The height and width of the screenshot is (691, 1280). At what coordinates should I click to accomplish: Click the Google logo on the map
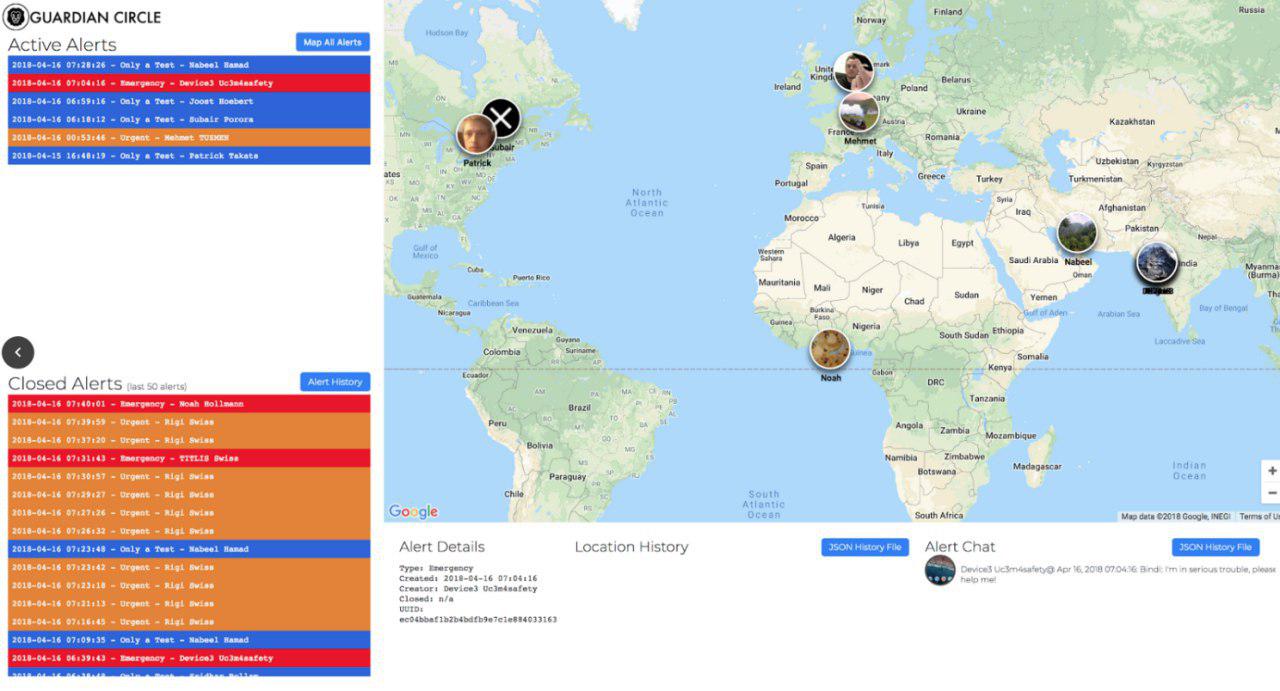click(413, 512)
